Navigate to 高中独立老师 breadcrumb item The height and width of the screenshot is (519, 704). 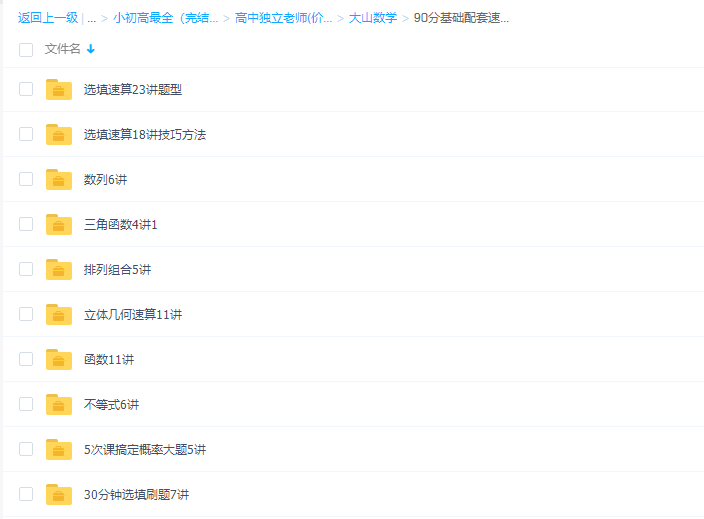283,18
